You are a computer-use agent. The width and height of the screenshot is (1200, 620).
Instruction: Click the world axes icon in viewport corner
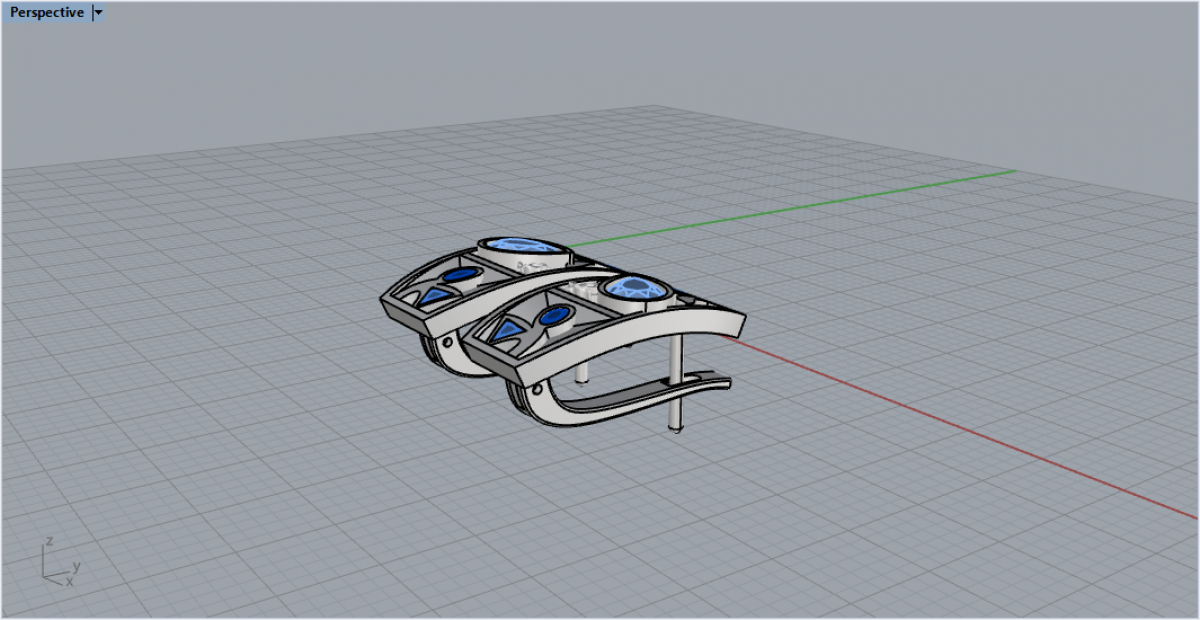pos(61,563)
